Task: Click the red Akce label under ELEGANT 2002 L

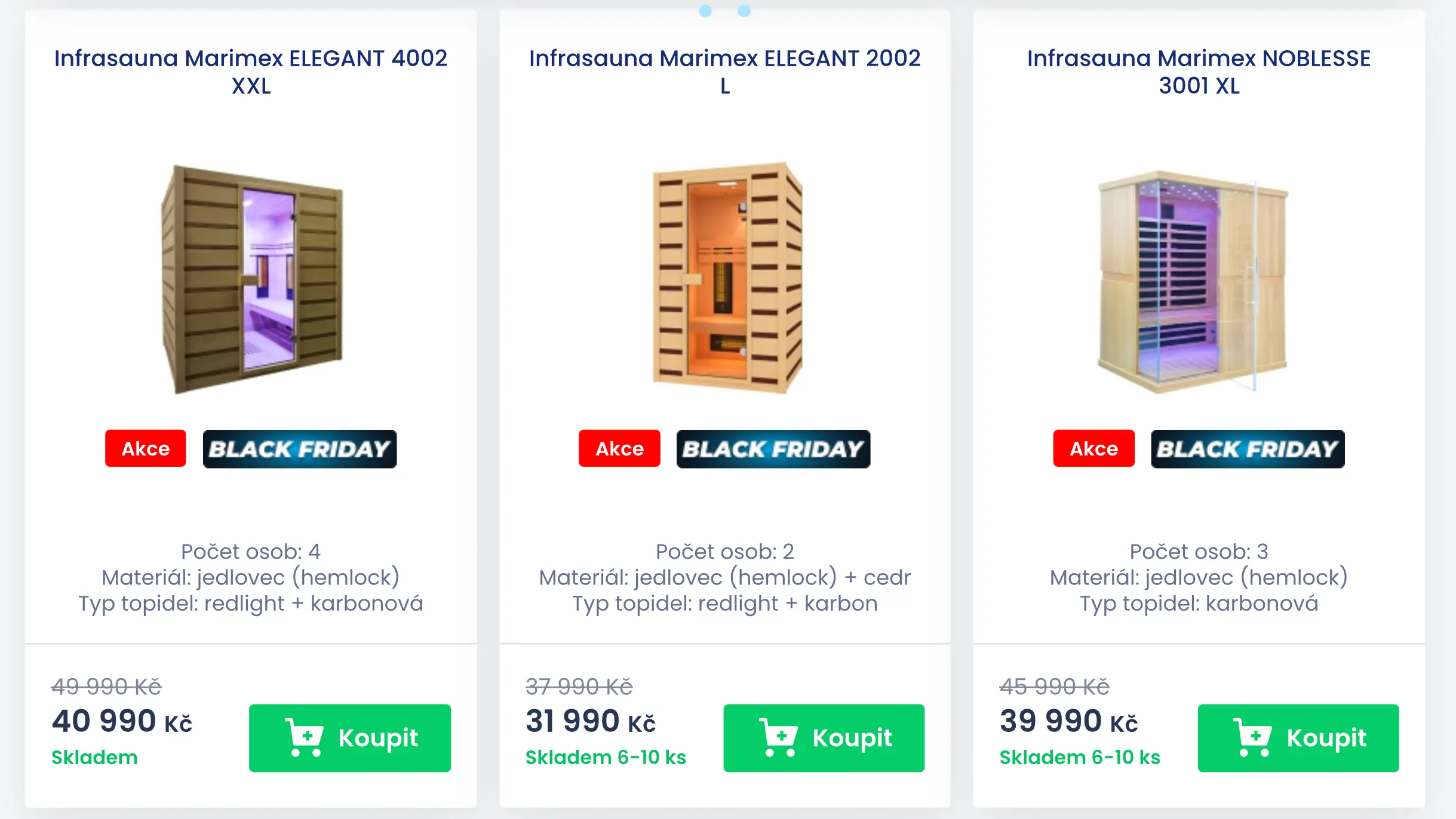Action: click(x=619, y=449)
